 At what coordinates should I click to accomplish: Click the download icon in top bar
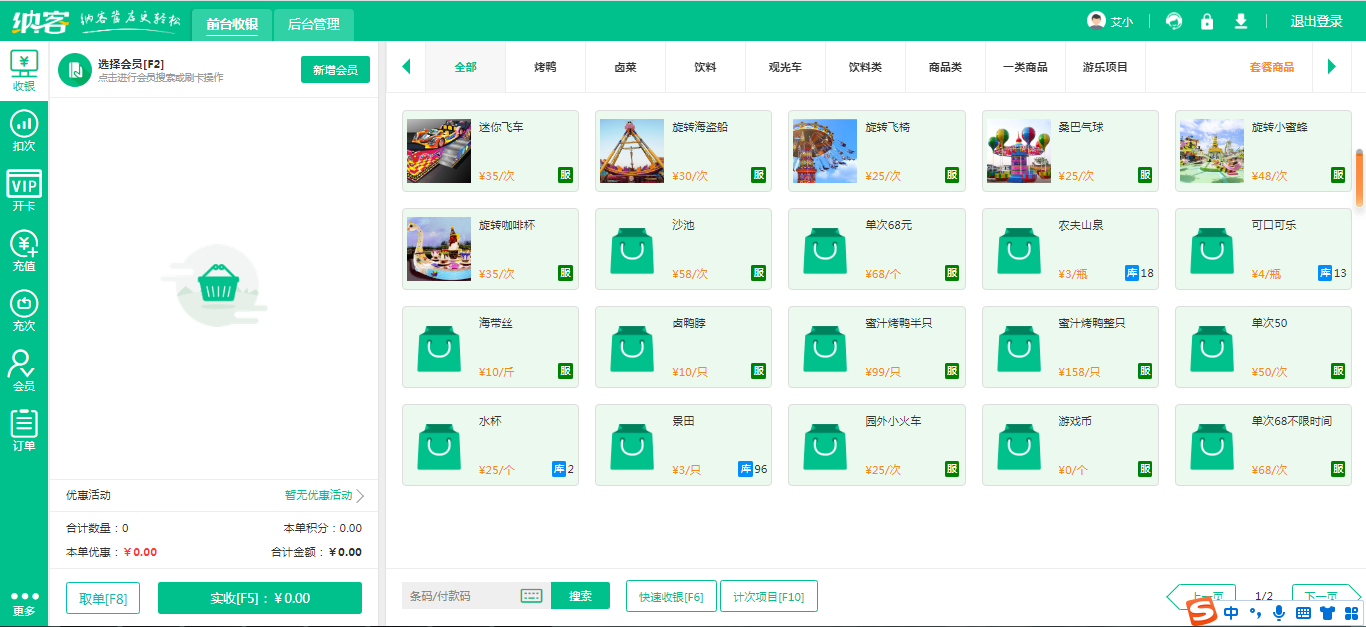1241,21
